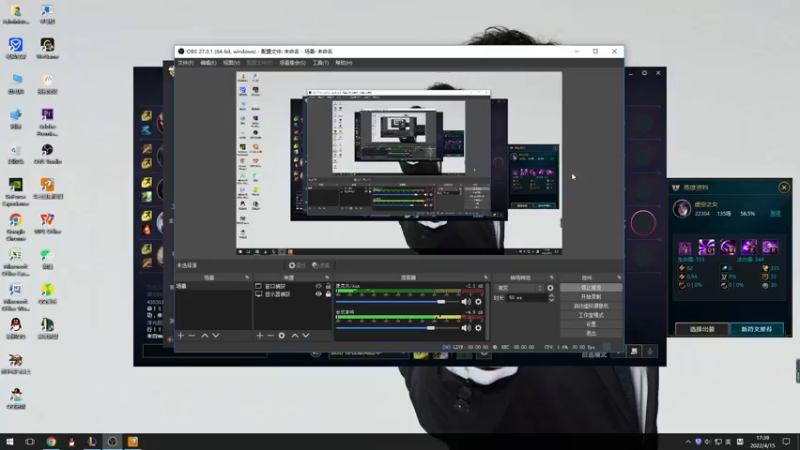Image resolution: width=800 pixels, height=450 pixels.
Task: Pop out the 场景 dock panel icon
Action: pyautogui.click(x=247, y=278)
